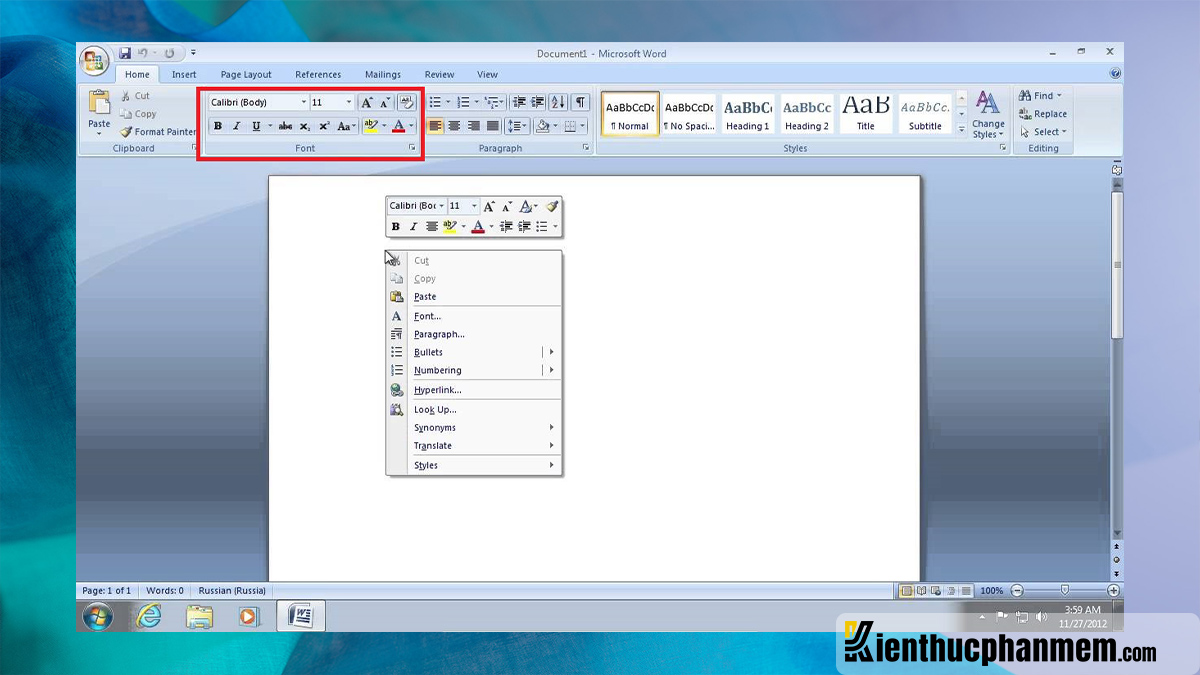The height and width of the screenshot is (675, 1200).
Task: Apply the ribbon font color red A
Action: (399, 126)
